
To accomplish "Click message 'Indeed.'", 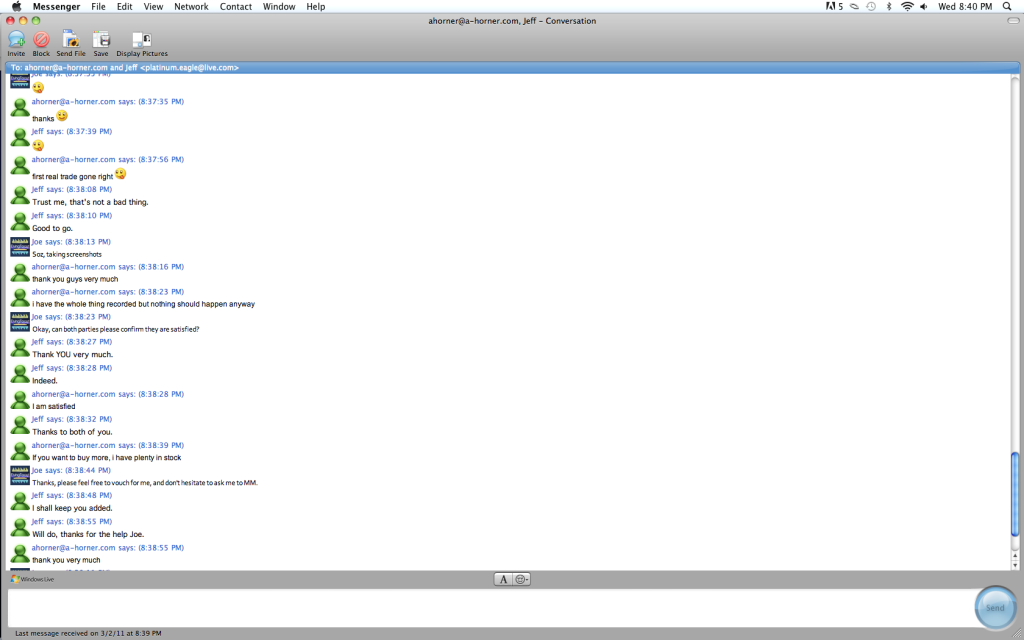I will pyautogui.click(x=45, y=381).
